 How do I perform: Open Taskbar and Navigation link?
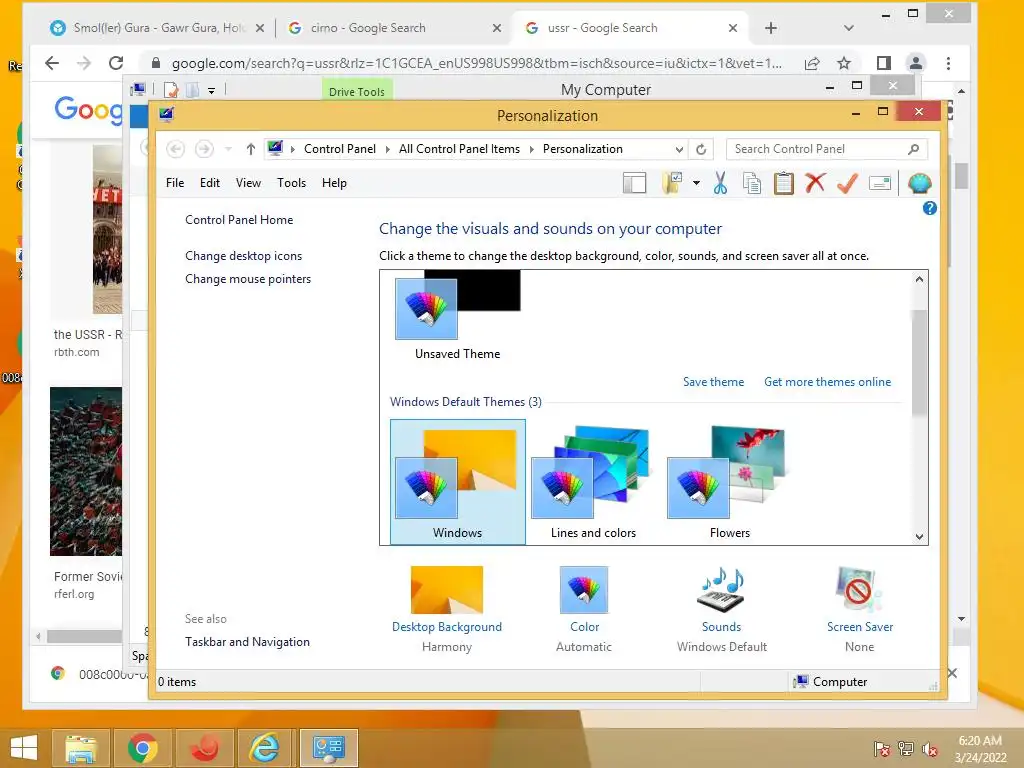point(248,642)
